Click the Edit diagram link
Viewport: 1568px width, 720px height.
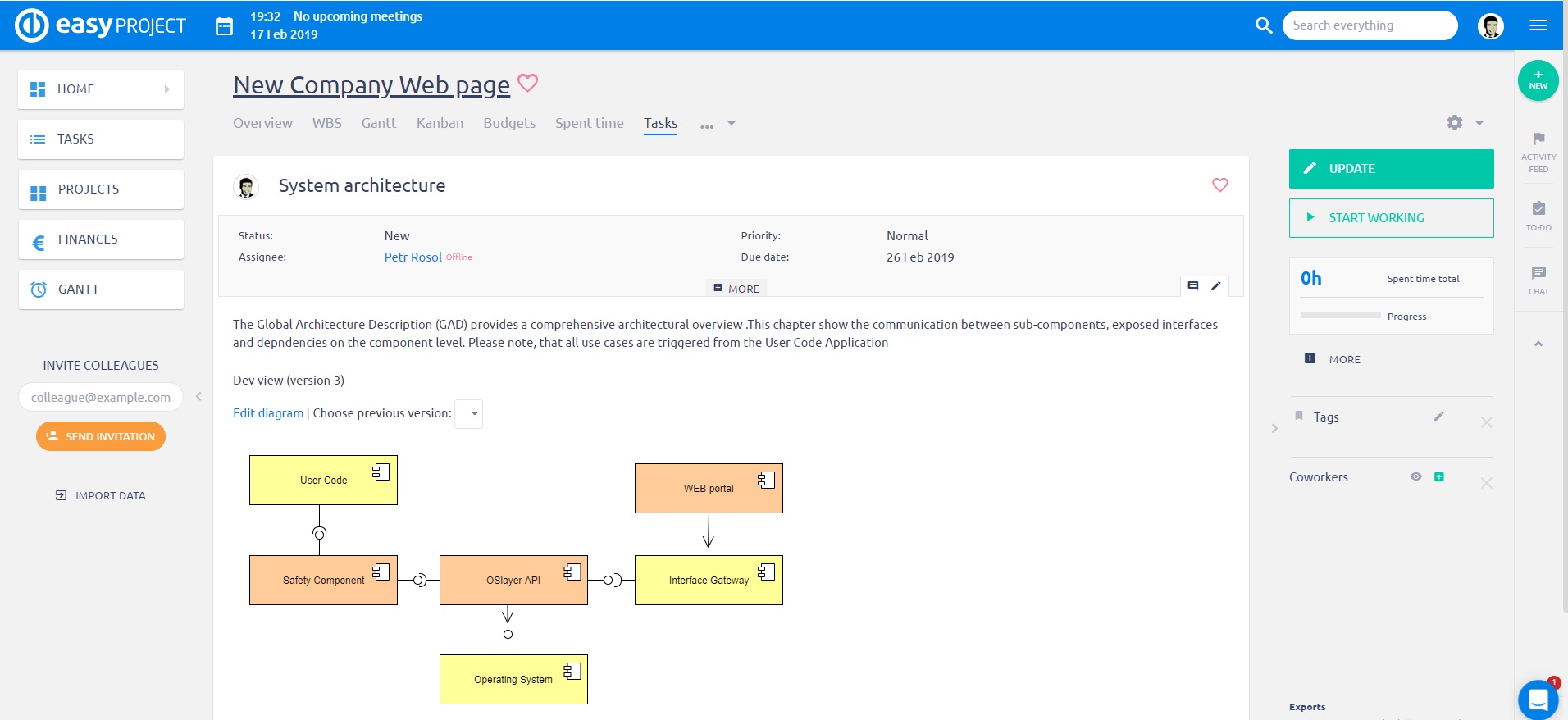[267, 413]
